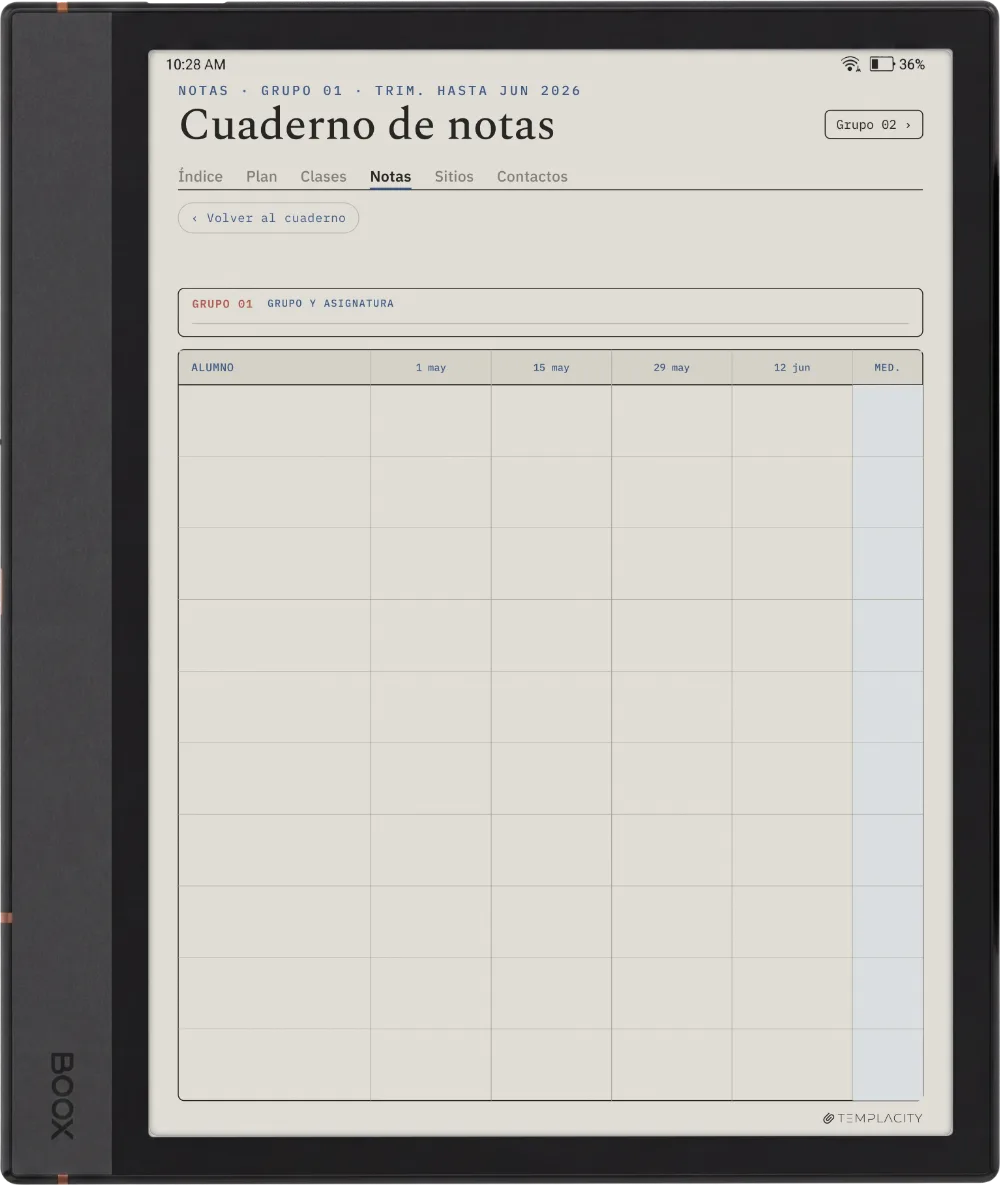This screenshot has height=1186, width=1000.
Task: Tap the 29 may column header
Action: click(x=672, y=368)
